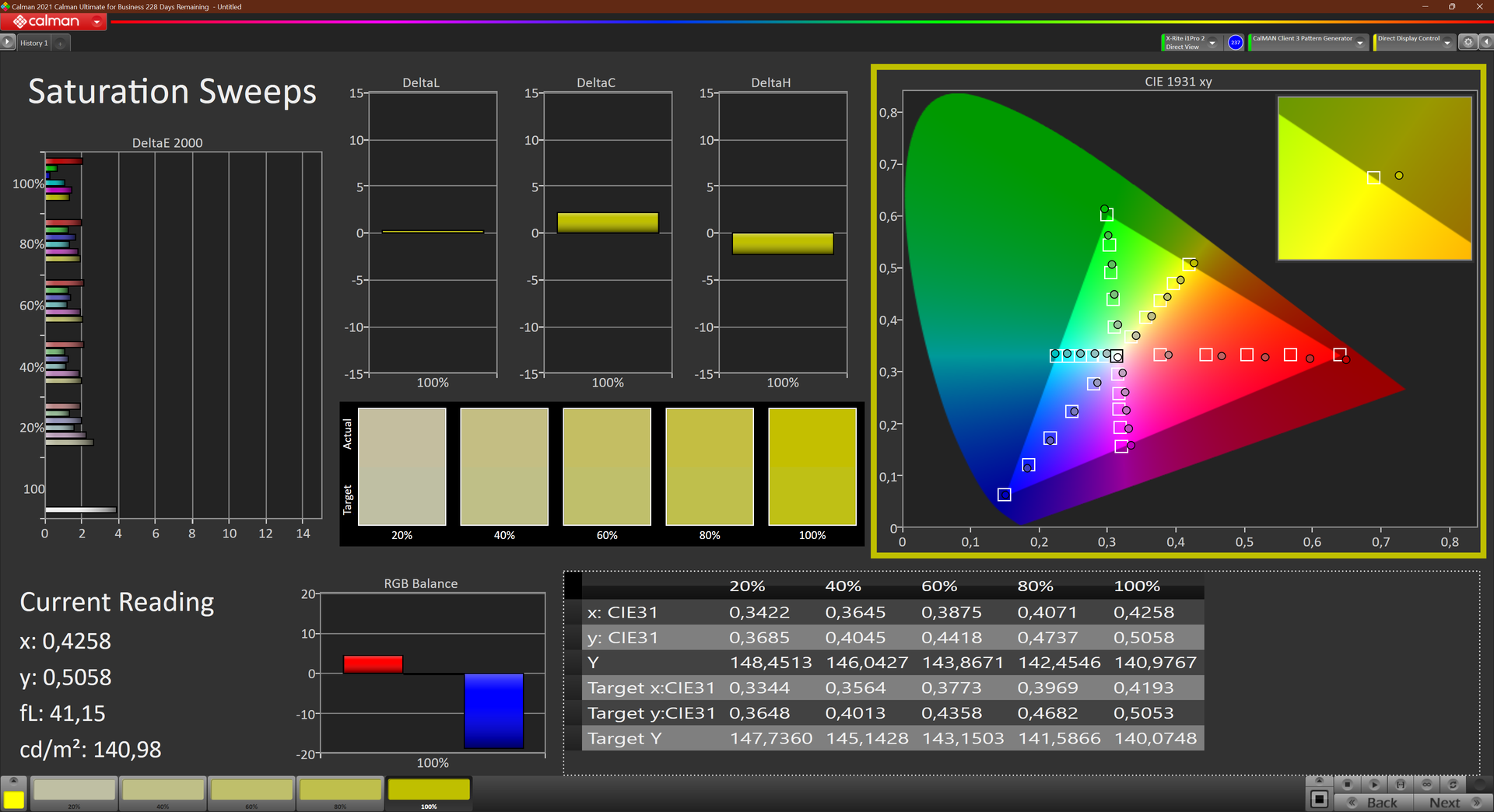The width and height of the screenshot is (1494, 812).
Task: Click the single-read bracket icon
Action: coord(1400,784)
